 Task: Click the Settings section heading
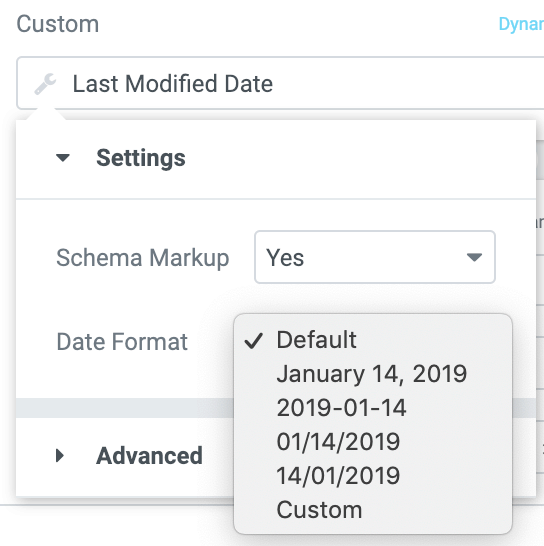coord(141,158)
